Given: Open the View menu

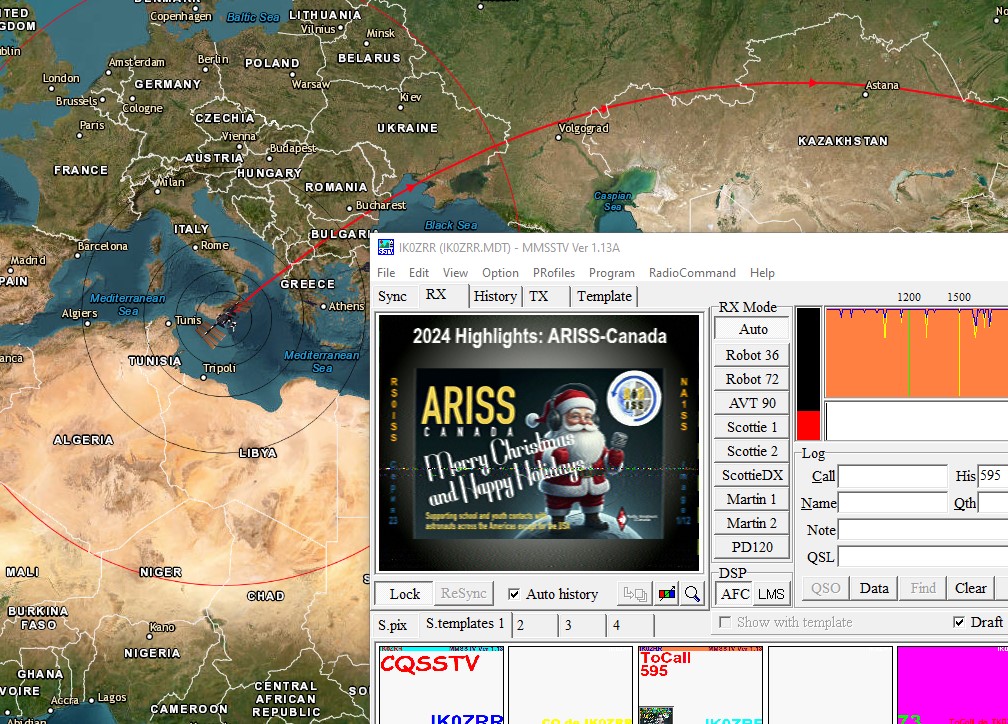Looking at the screenshot, I should point(455,273).
